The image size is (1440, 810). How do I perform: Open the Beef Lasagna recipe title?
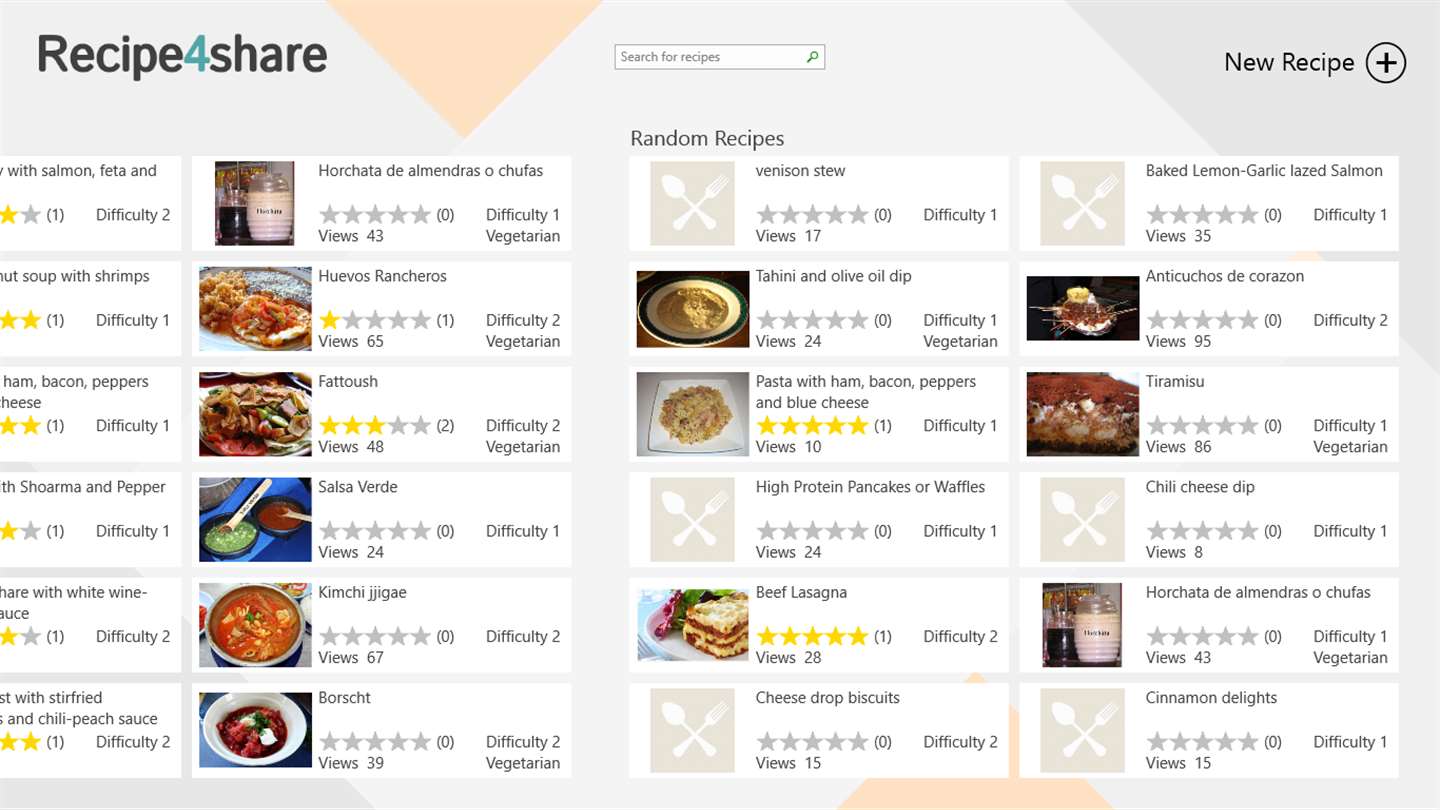tap(801, 592)
